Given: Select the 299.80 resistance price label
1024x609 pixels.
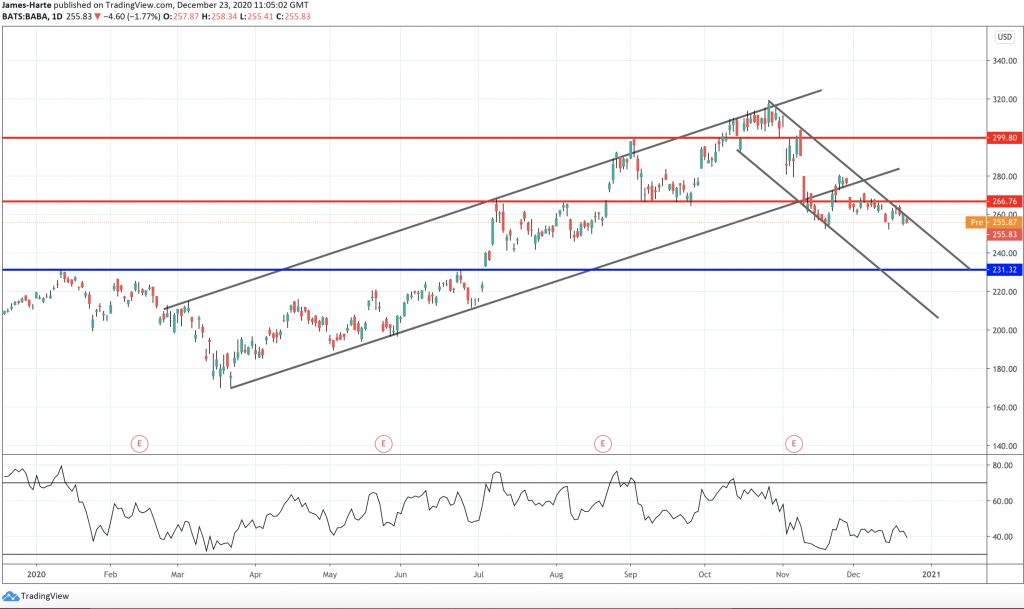Looking at the screenshot, I should (x=1003, y=137).
